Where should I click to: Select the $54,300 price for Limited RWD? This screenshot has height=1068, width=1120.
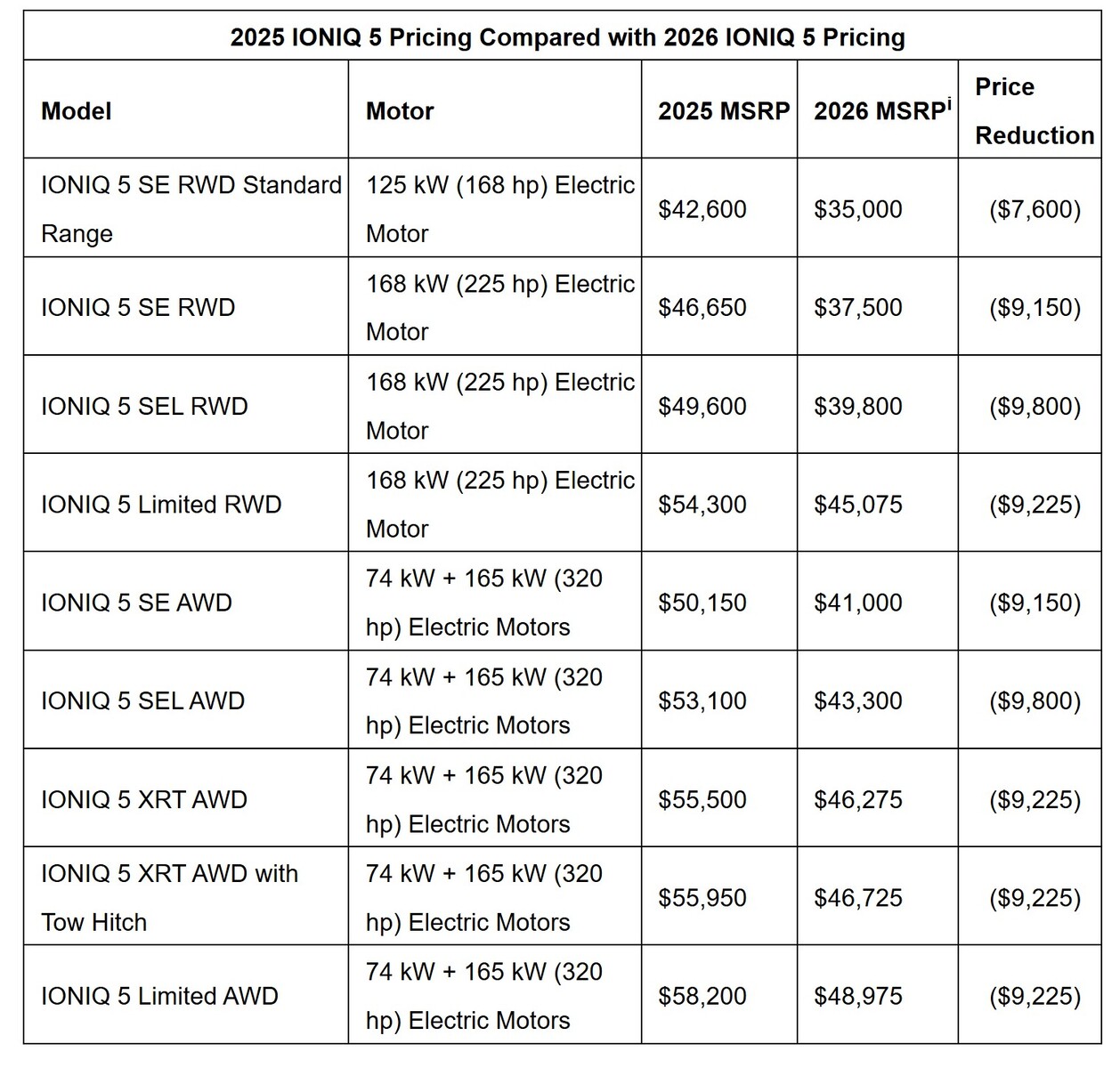(x=702, y=505)
